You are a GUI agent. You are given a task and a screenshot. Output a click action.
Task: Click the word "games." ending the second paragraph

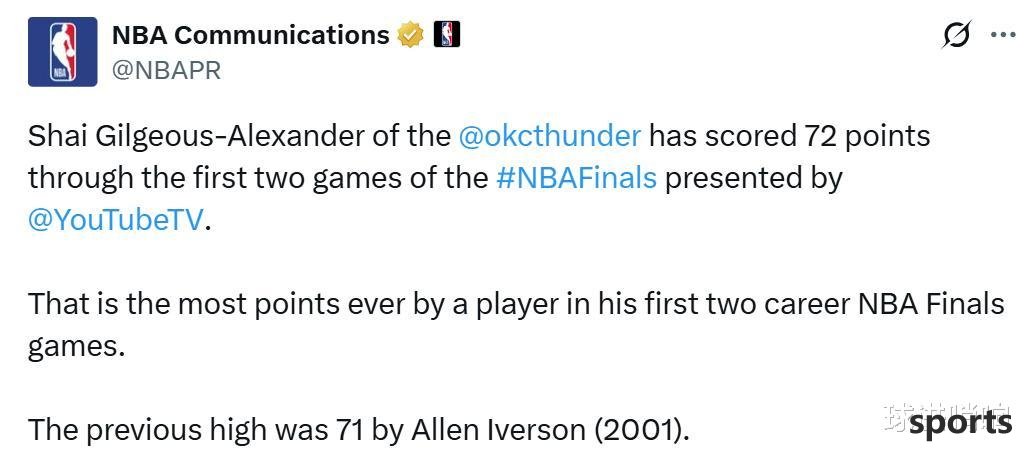pos(76,347)
